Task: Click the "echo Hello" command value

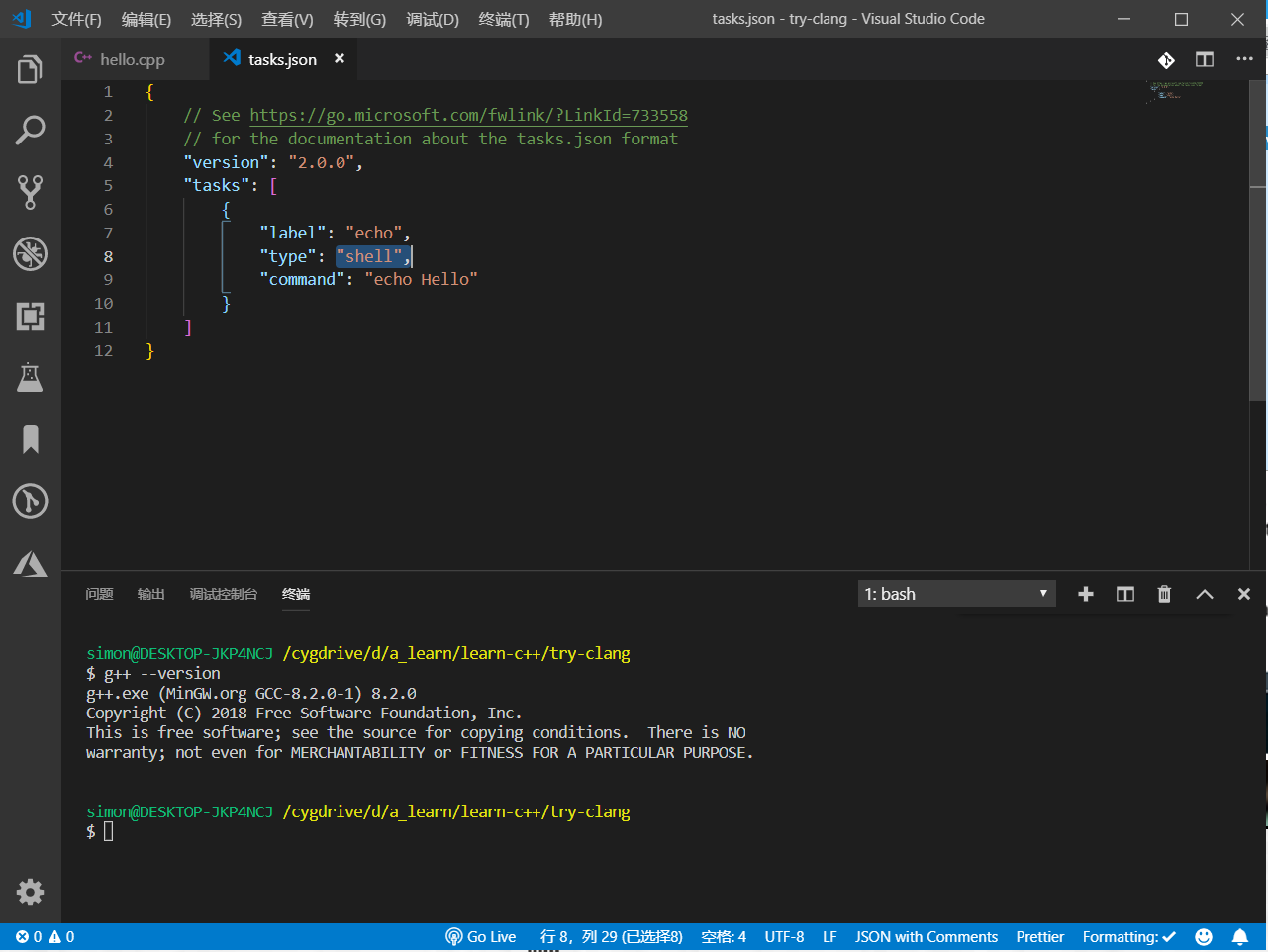Action: [x=421, y=280]
